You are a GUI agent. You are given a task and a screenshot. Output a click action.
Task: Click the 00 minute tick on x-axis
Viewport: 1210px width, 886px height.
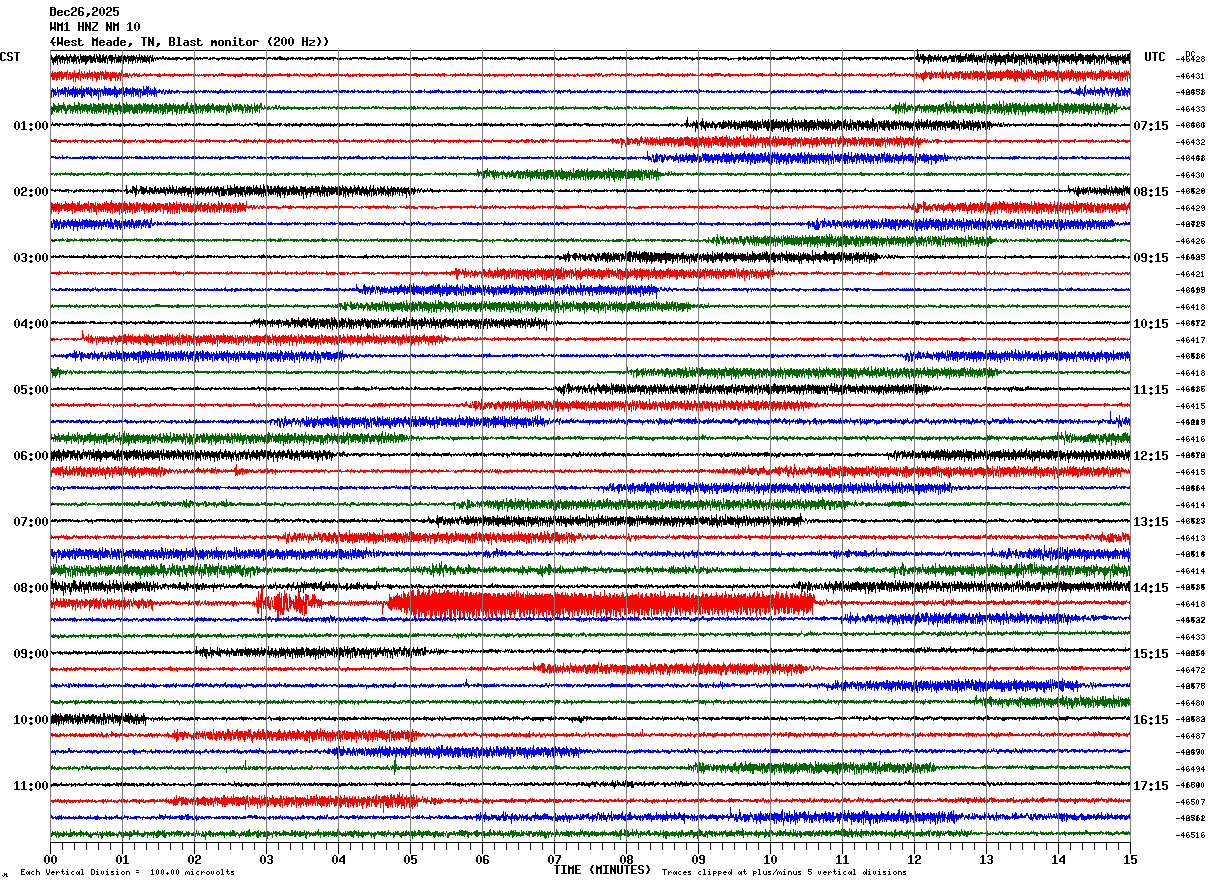pos(50,859)
